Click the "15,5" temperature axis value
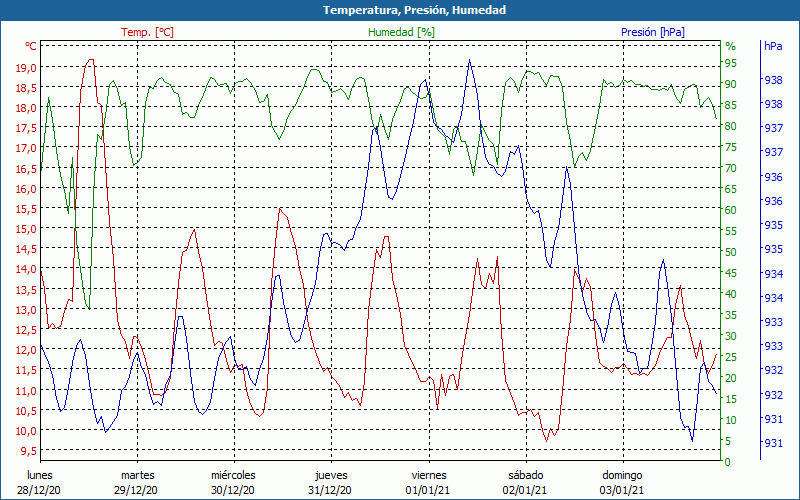800x500 pixels. 28,208
